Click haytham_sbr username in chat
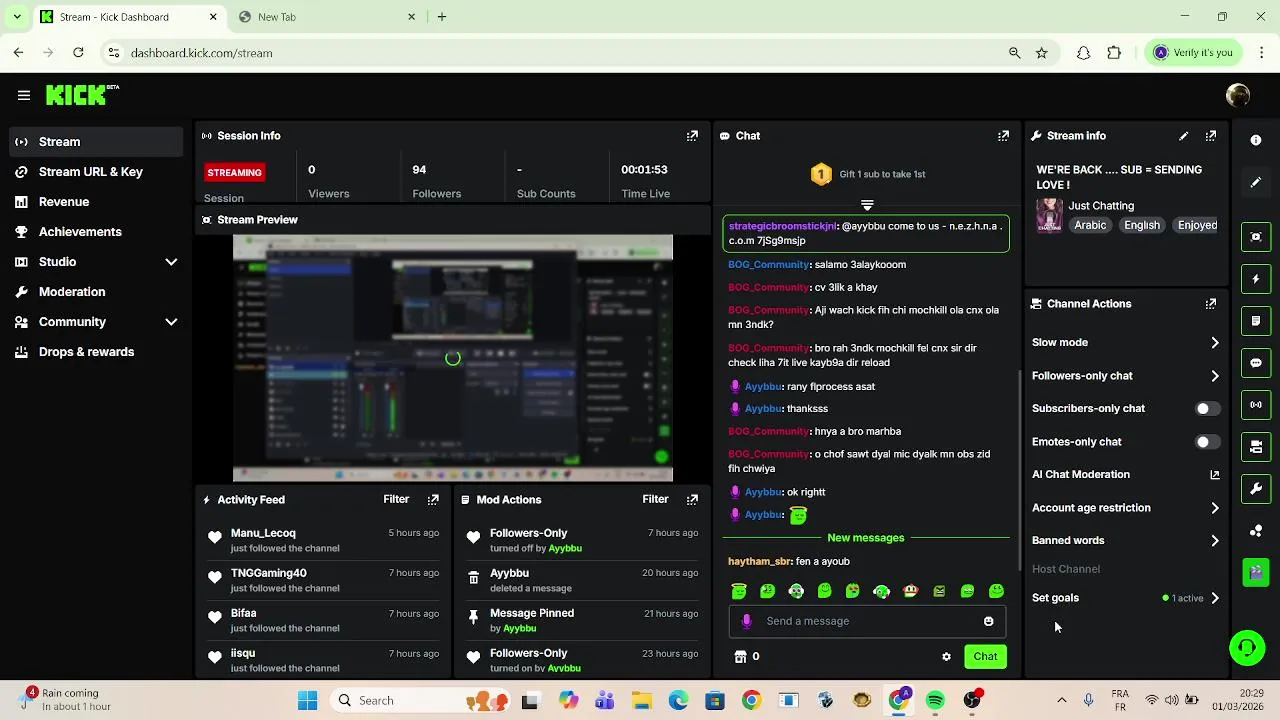The width and height of the screenshot is (1280, 720). pyautogui.click(x=759, y=562)
